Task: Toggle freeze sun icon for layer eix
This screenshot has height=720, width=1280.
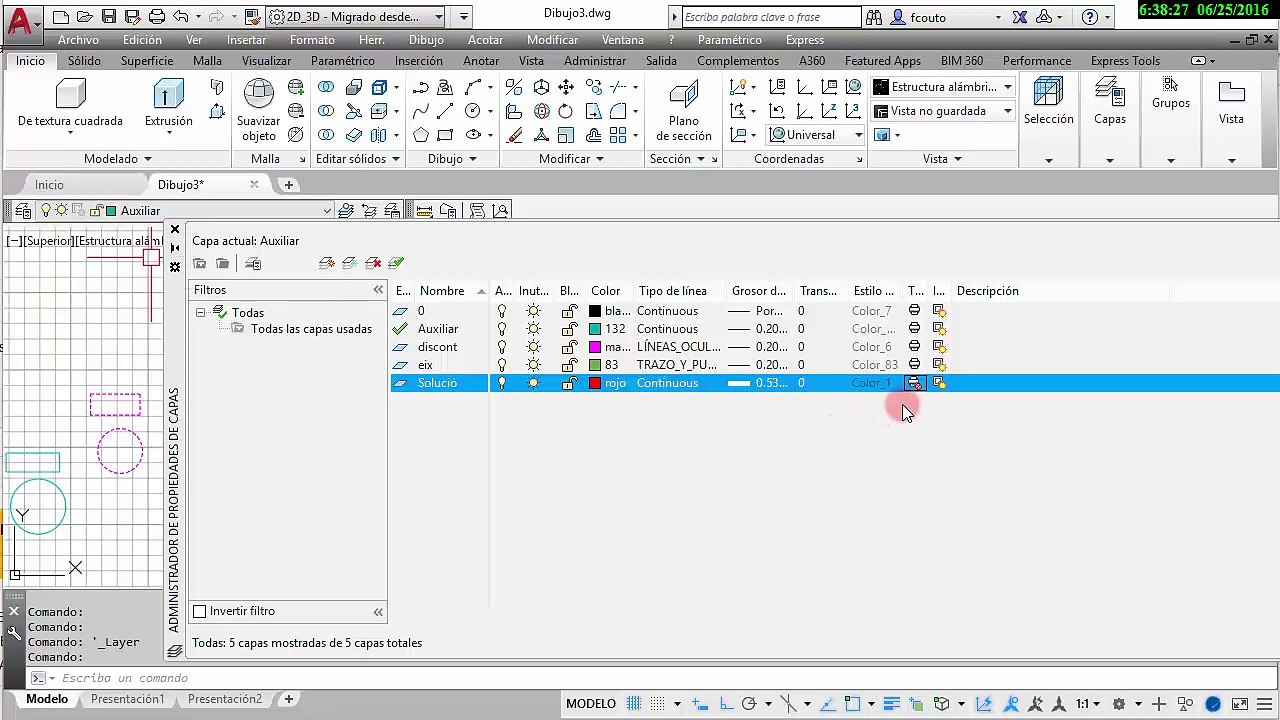Action: [x=533, y=365]
